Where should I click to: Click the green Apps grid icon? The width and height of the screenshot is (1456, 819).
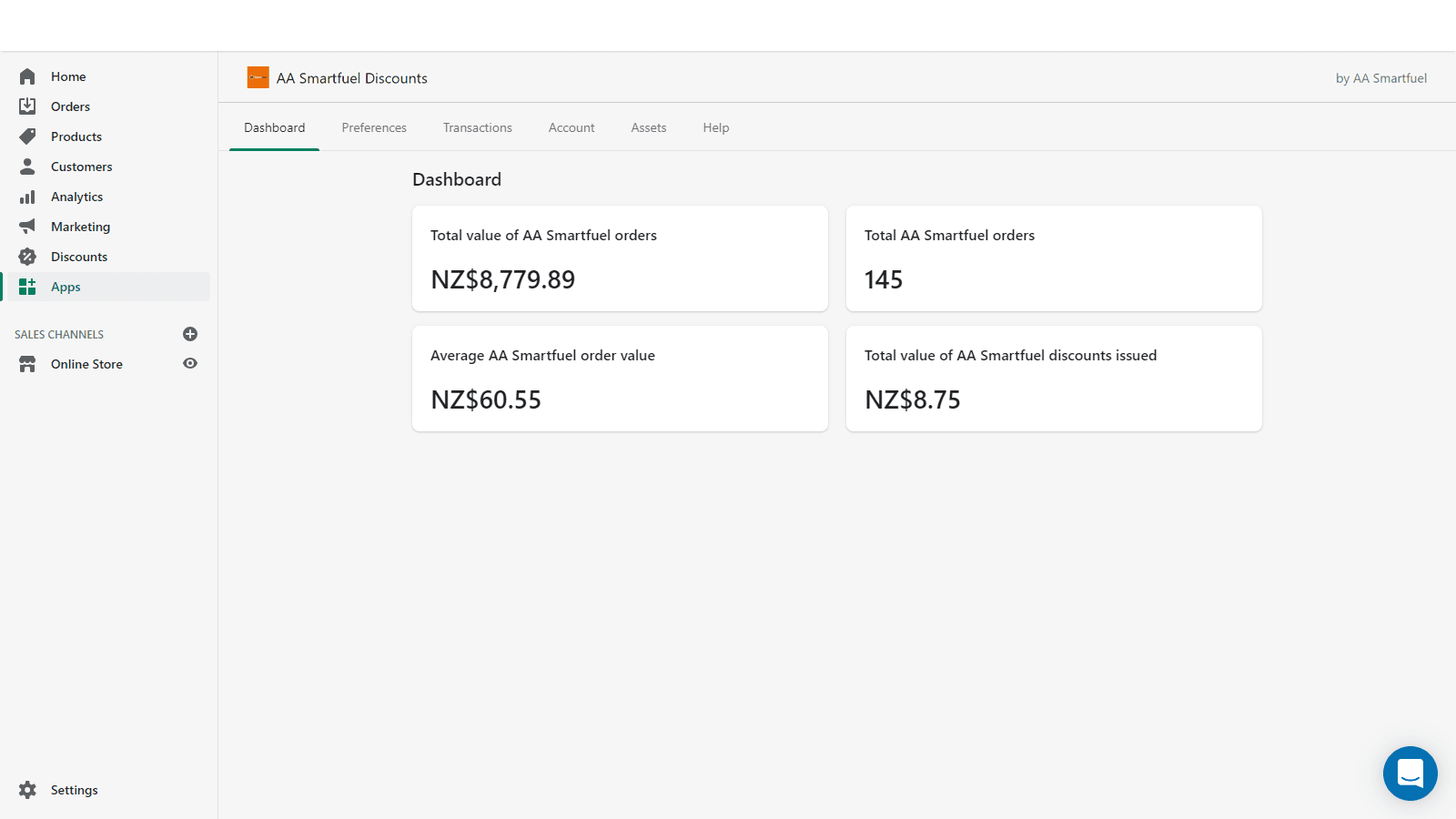(27, 286)
